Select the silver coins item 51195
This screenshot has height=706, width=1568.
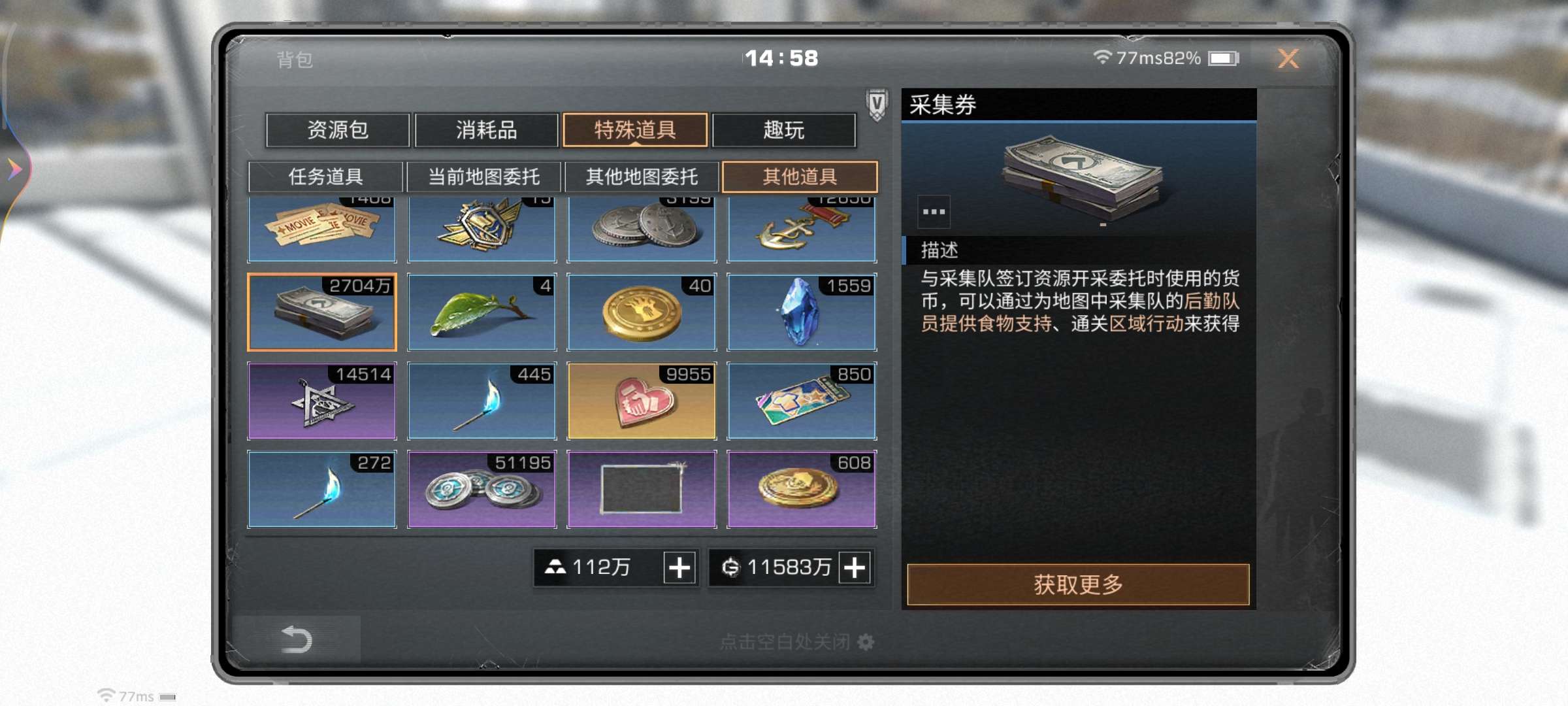coord(482,489)
